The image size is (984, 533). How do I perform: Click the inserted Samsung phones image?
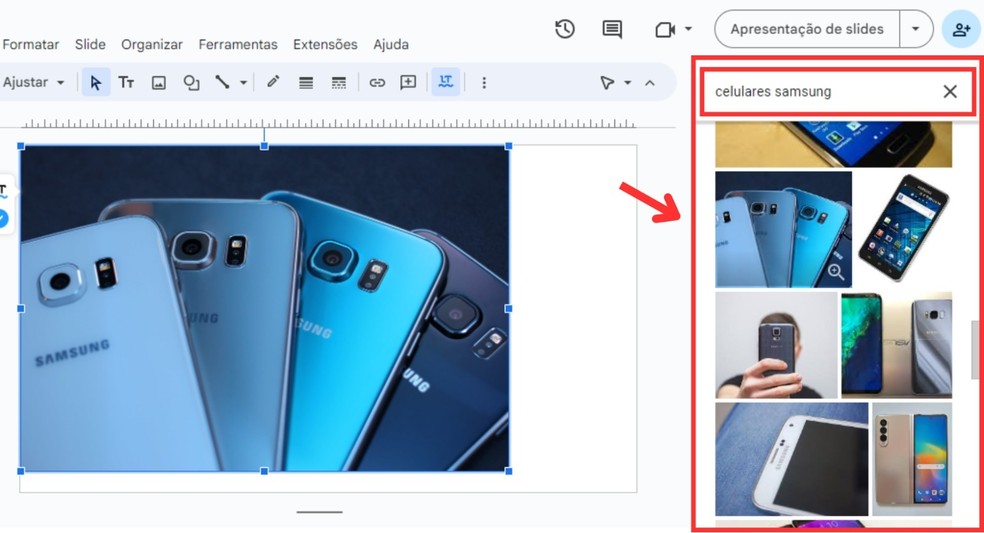[x=264, y=308]
